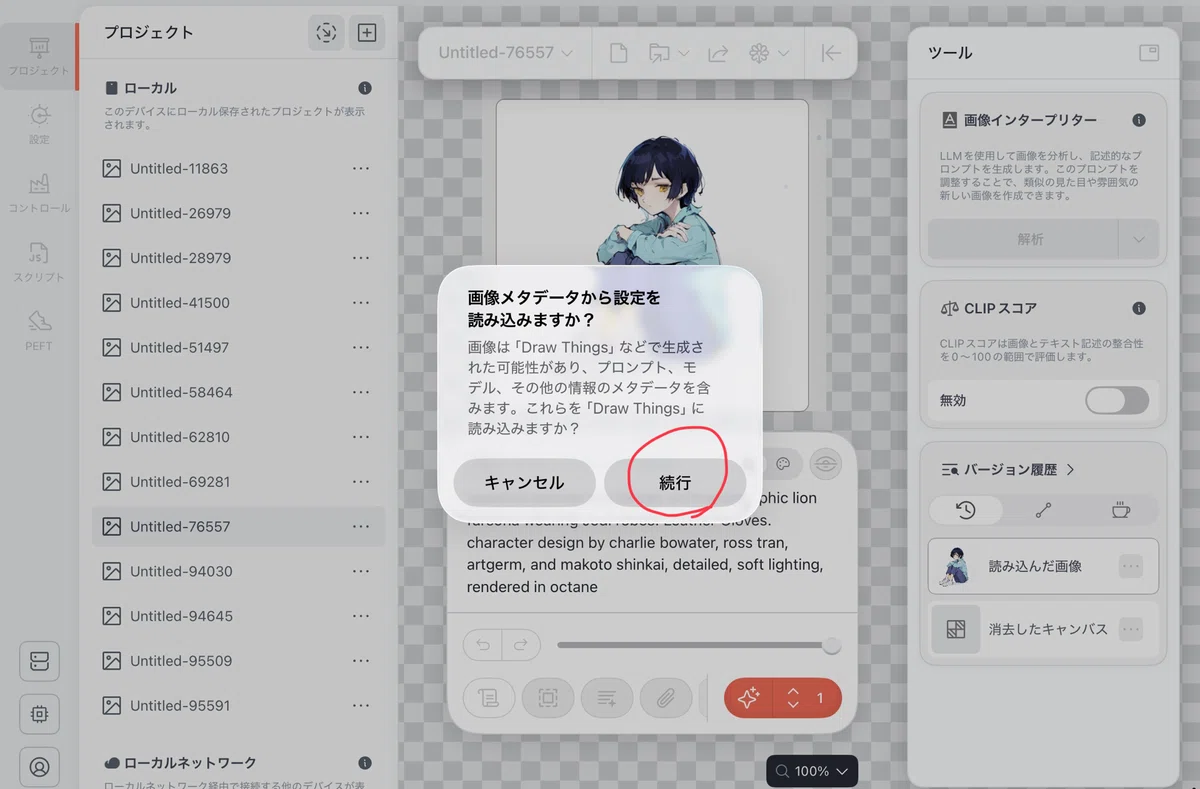1200x789 pixels.
Task: Expand バージョン履歴 with the chevron
Action: 1071,469
